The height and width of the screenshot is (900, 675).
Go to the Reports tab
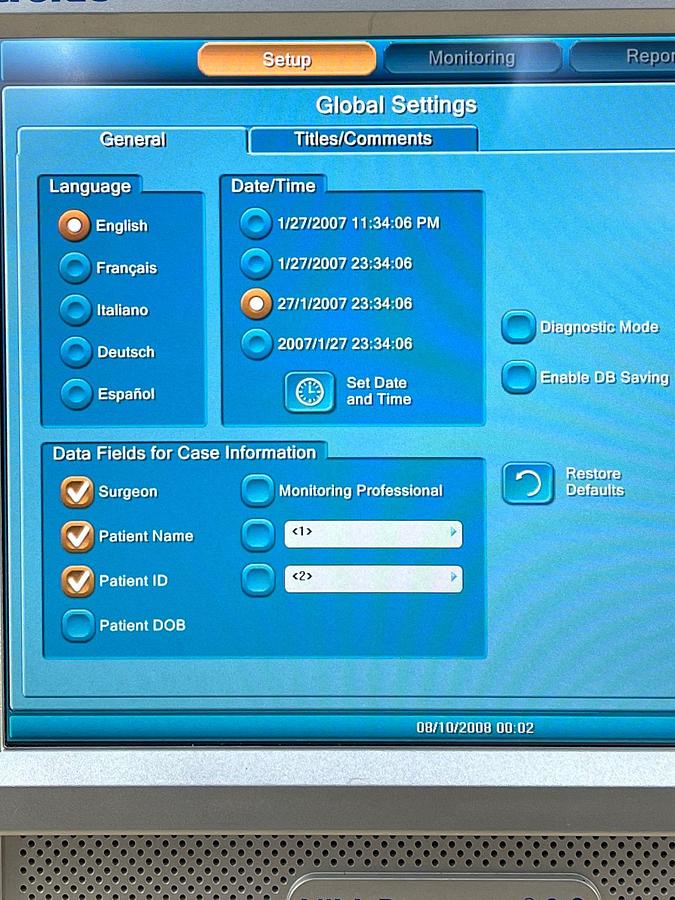click(x=623, y=56)
